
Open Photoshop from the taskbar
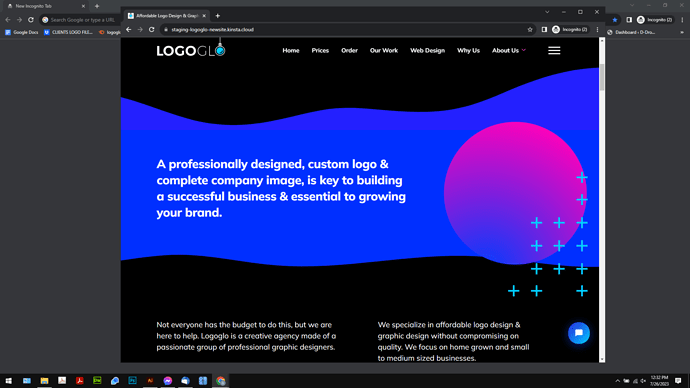(x=132, y=381)
